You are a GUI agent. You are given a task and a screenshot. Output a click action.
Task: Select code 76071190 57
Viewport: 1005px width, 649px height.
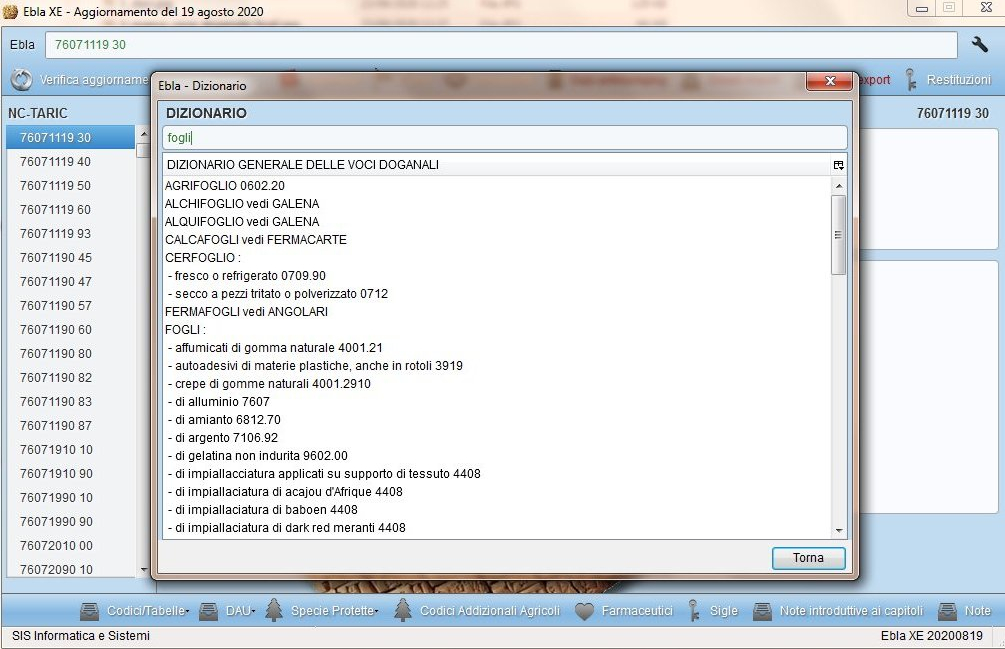[71, 306]
